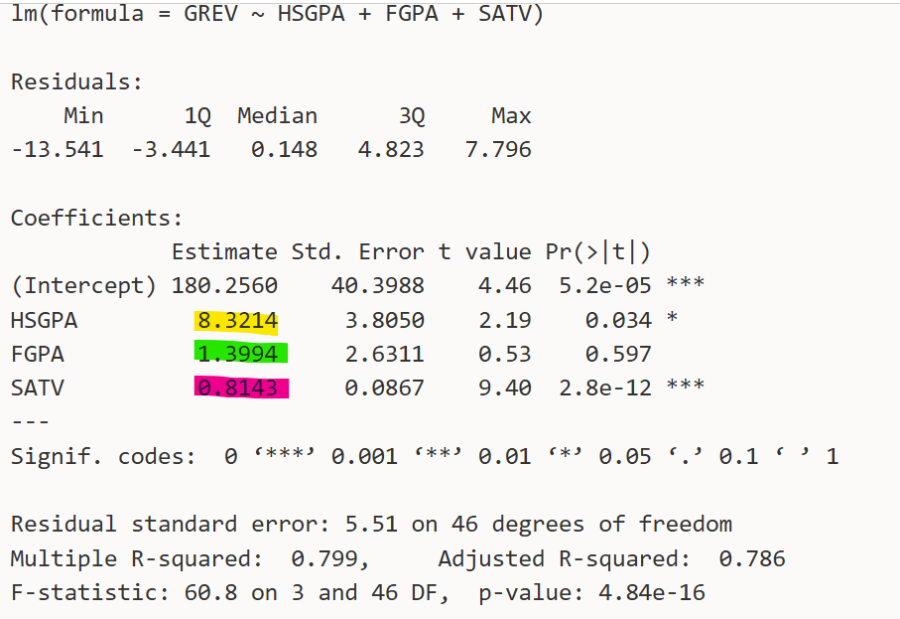The image size is (900, 619).
Task: Select the max residual value 7.796
Action: (498, 150)
